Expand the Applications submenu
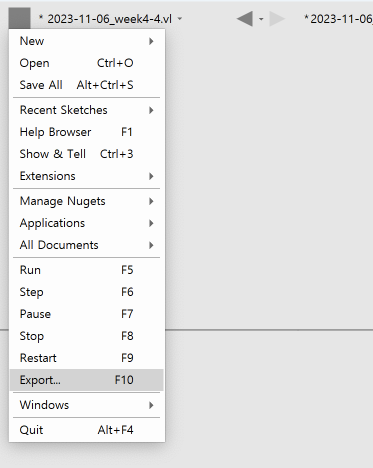This screenshot has width=373, height=468. [x=87, y=223]
